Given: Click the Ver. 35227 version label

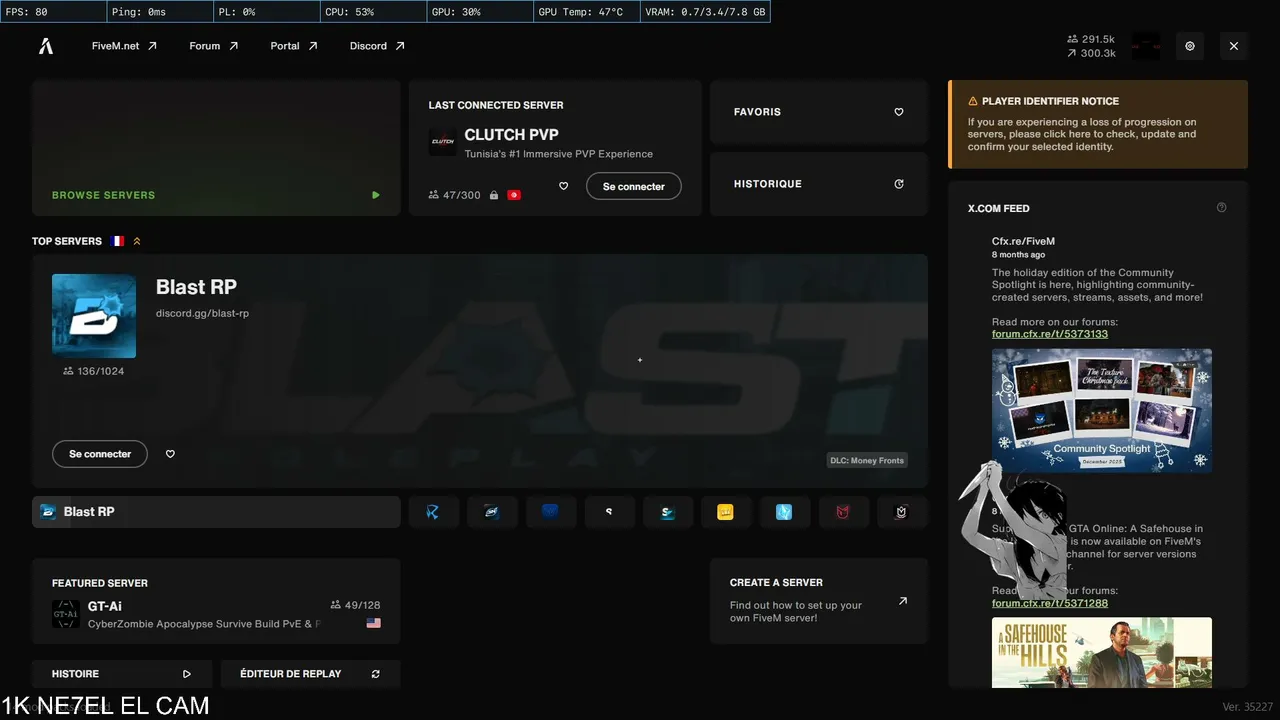Looking at the screenshot, I should [1246, 707].
